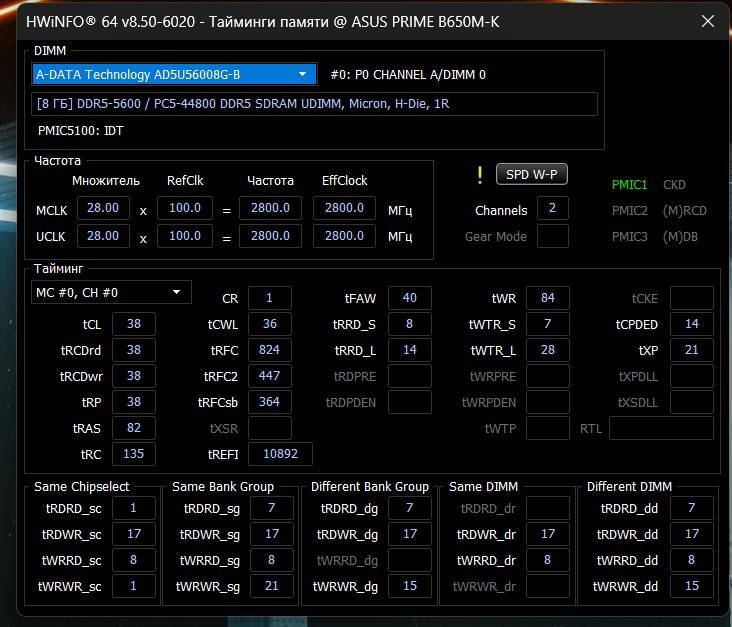Image resolution: width=732 pixels, height=627 pixels.
Task: Click the UCLK multiplier value 28.00
Action: tap(103, 236)
